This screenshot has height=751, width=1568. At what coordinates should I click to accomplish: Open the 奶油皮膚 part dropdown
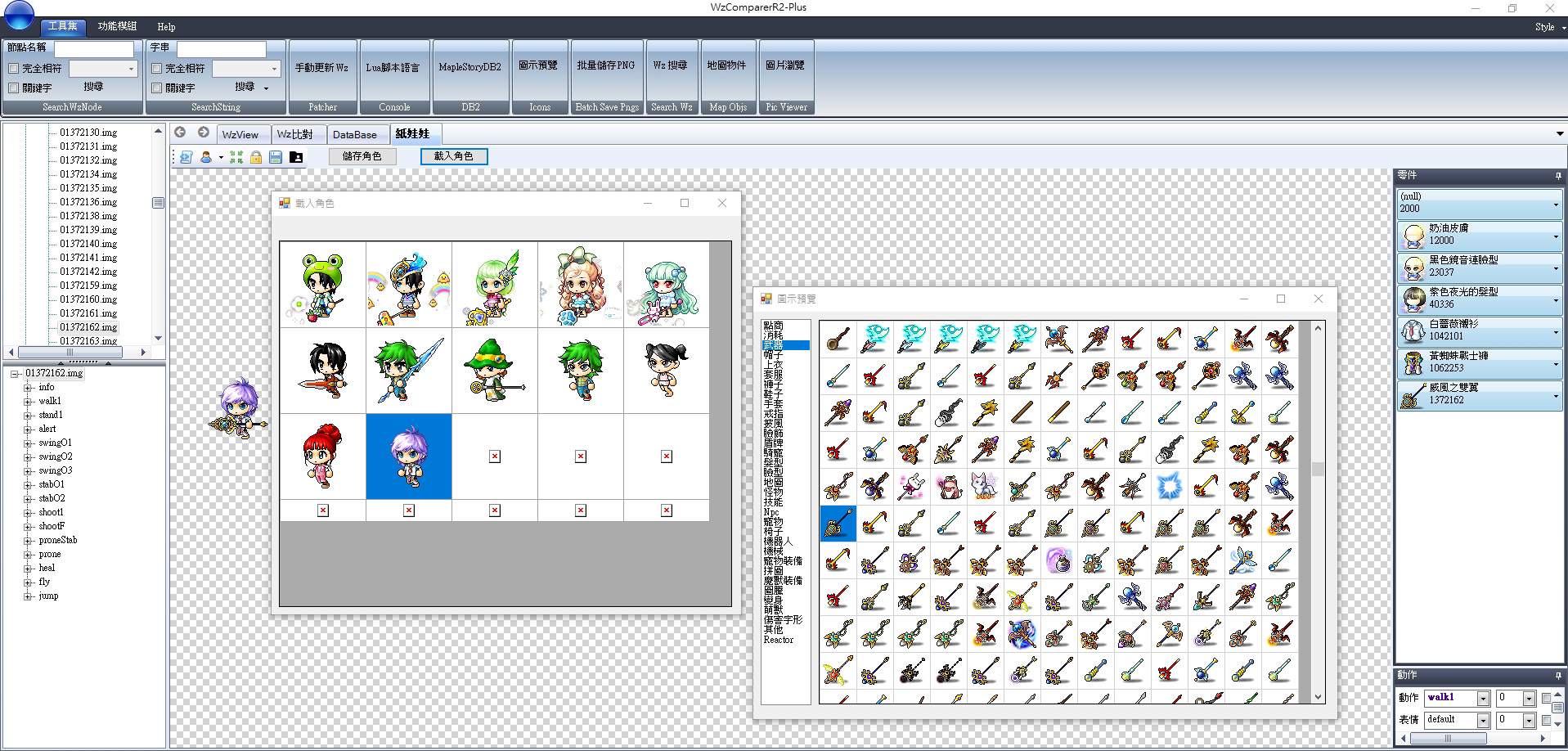click(1556, 236)
